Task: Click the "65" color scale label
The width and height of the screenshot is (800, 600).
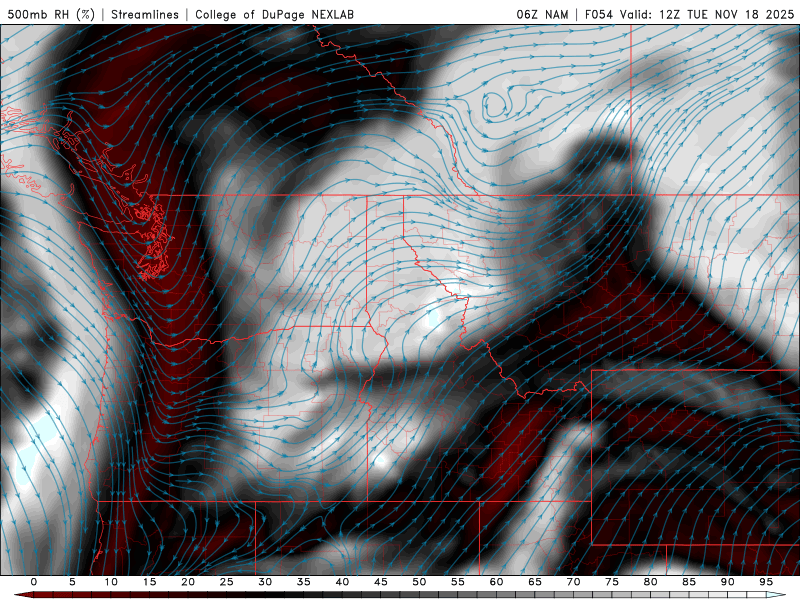Action: pyautogui.click(x=535, y=582)
